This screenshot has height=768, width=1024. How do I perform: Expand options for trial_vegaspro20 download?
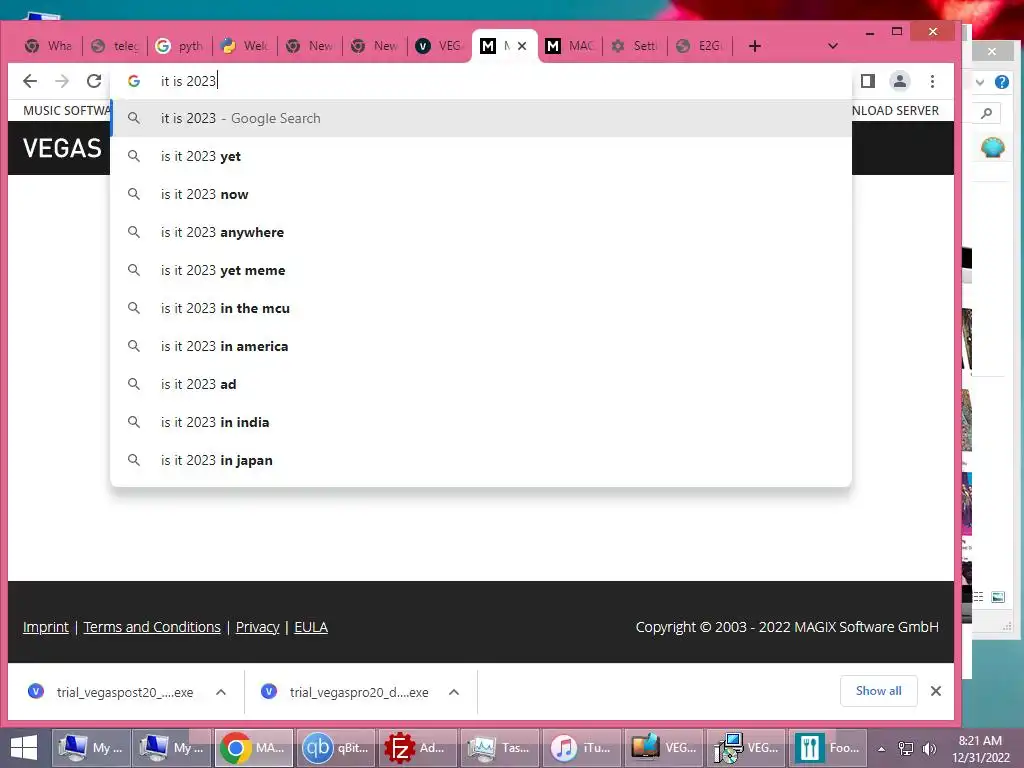[454, 692]
